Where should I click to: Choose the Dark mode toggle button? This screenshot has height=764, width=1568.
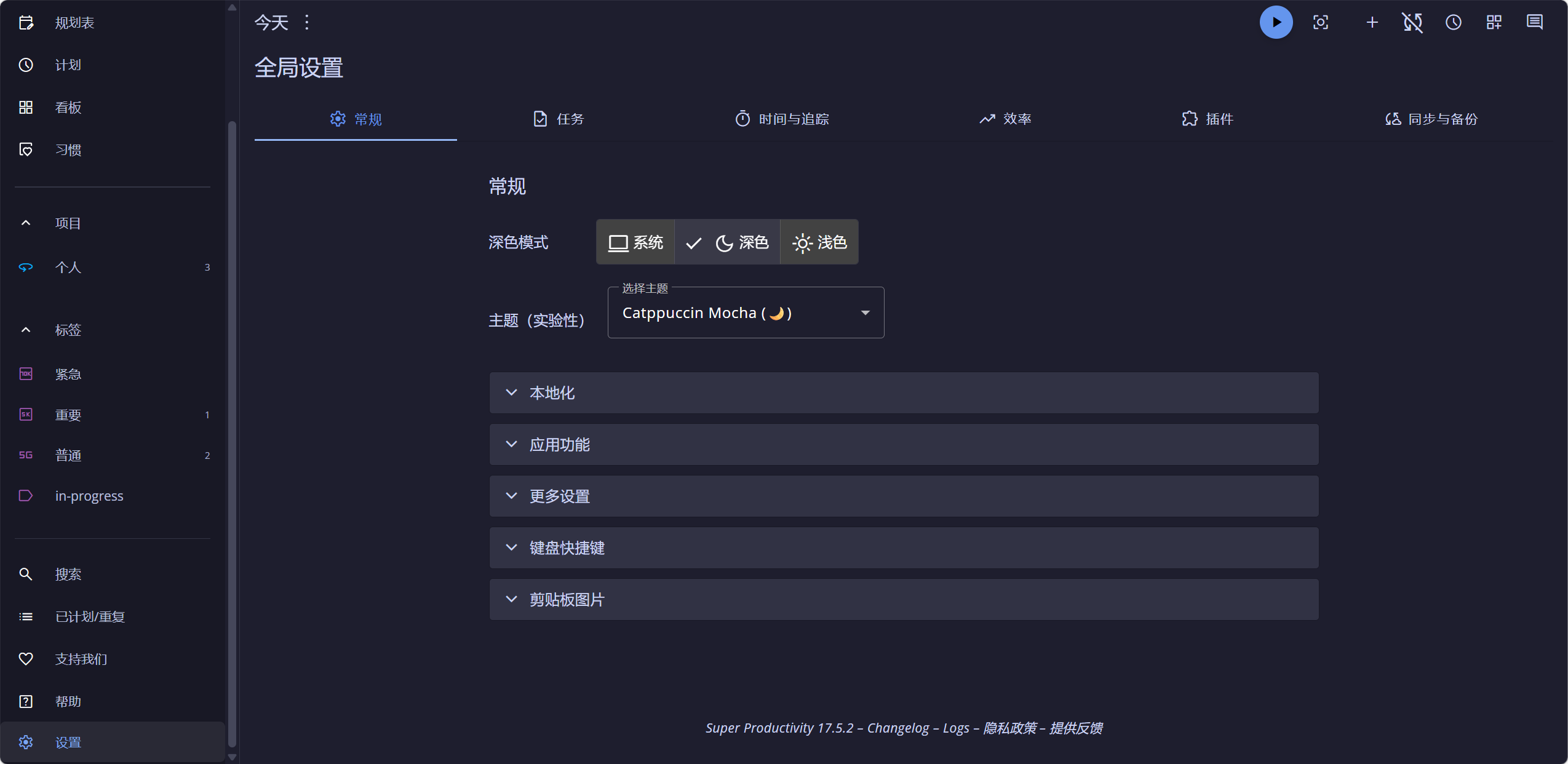pyautogui.click(x=728, y=242)
